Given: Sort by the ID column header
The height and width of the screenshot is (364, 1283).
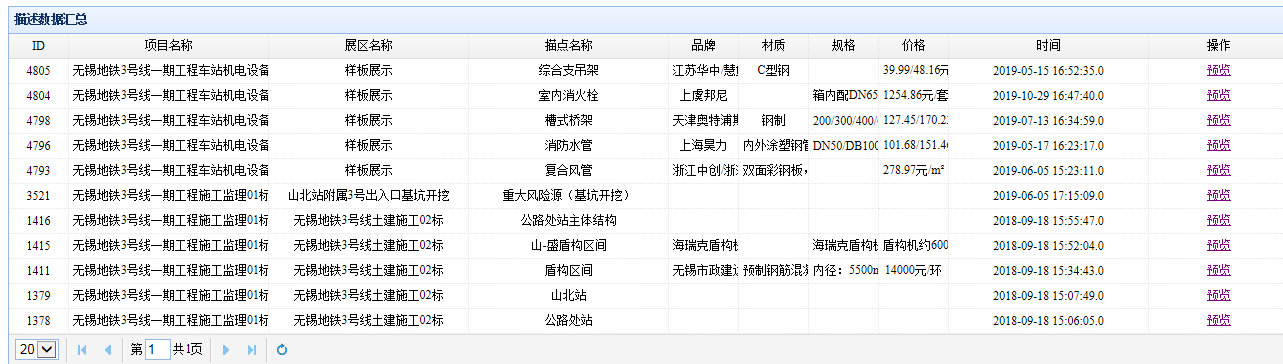Looking at the screenshot, I should (38, 46).
